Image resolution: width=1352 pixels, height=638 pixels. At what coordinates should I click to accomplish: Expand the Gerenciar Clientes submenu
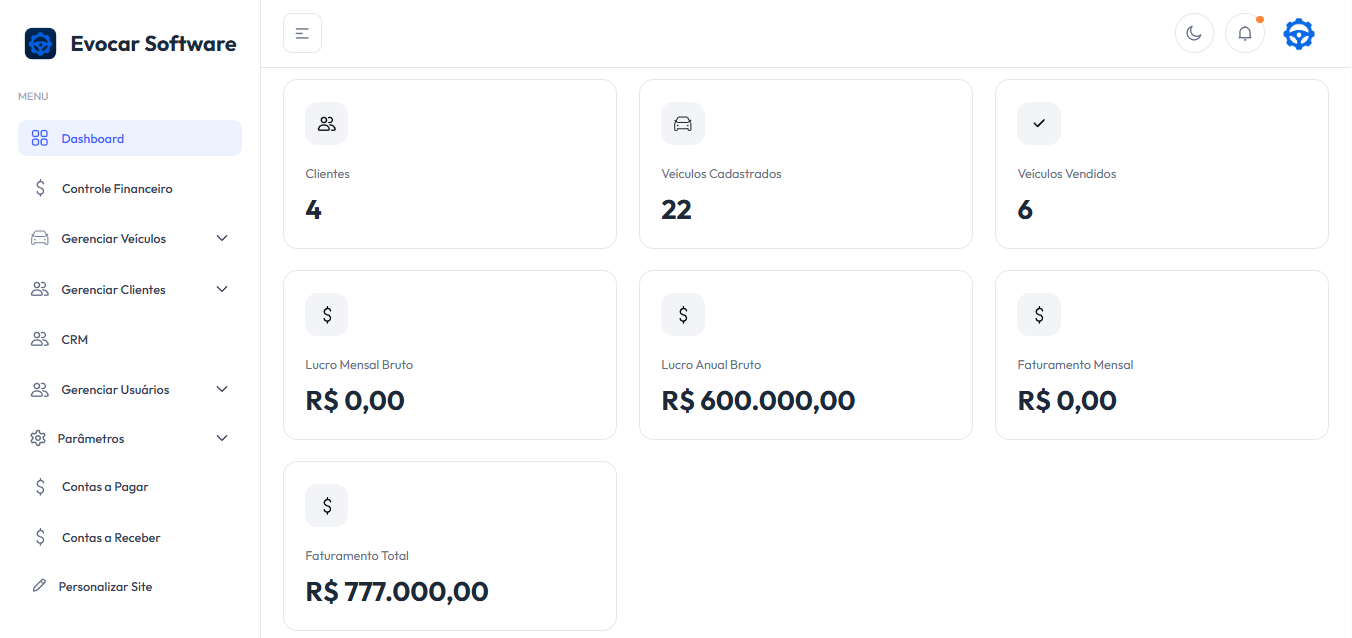point(222,289)
